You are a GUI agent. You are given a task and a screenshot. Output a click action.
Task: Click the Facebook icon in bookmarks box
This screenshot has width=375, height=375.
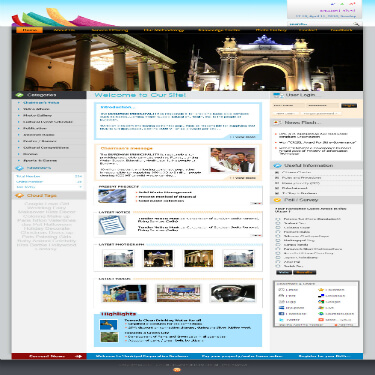tap(281, 314)
